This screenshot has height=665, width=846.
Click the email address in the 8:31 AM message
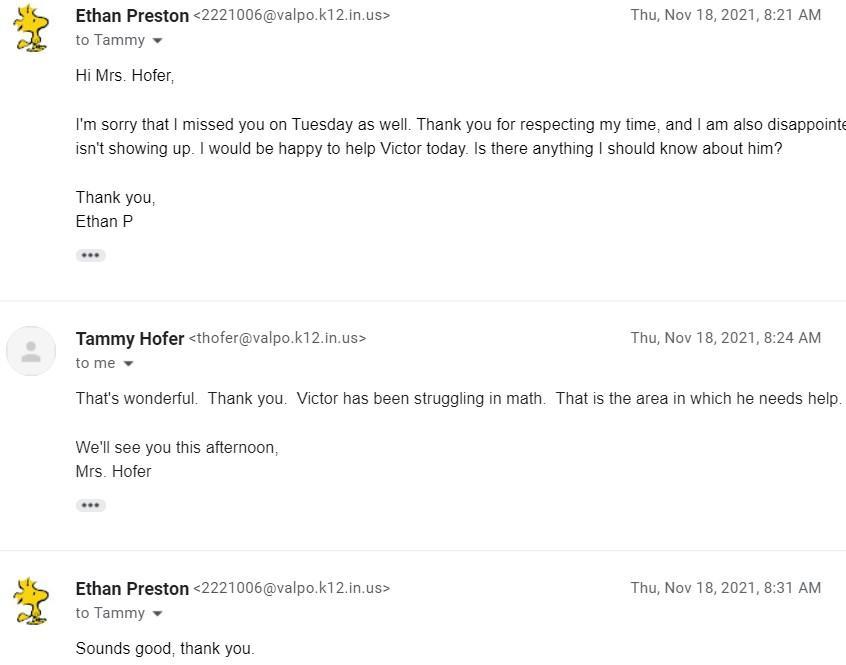[x=291, y=589]
